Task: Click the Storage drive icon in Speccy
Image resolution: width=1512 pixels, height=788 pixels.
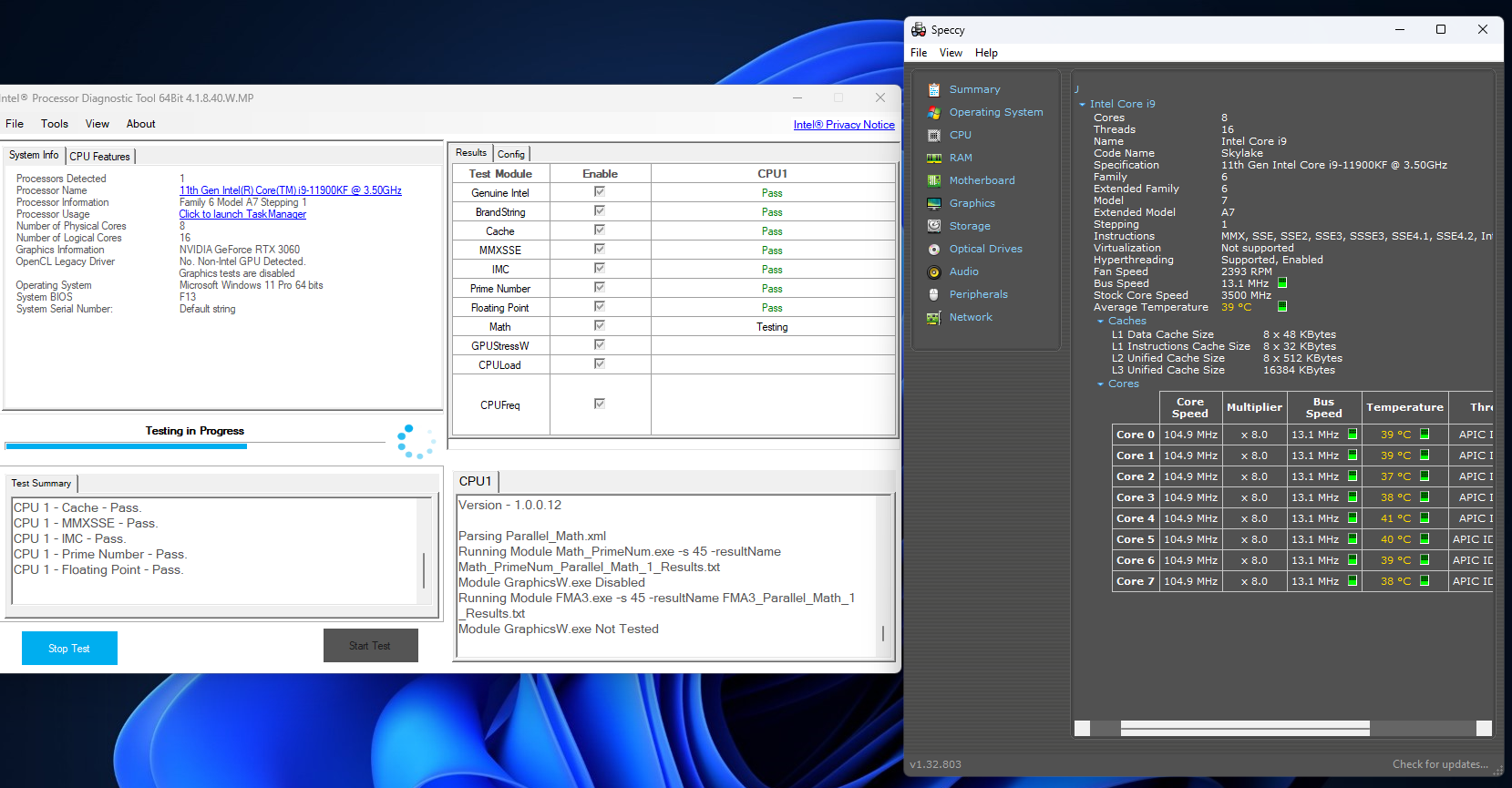Action: point(934,226)
